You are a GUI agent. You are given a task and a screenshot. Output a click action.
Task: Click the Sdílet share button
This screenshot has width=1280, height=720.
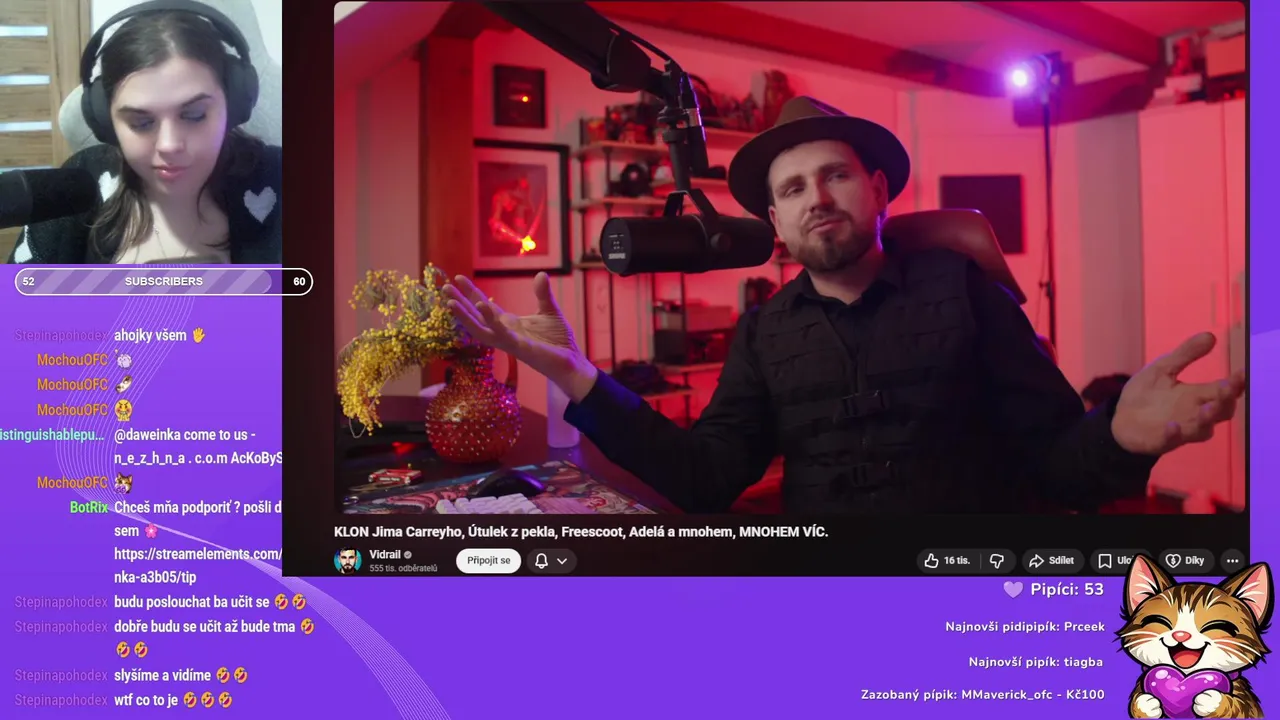pos(1051,561)
